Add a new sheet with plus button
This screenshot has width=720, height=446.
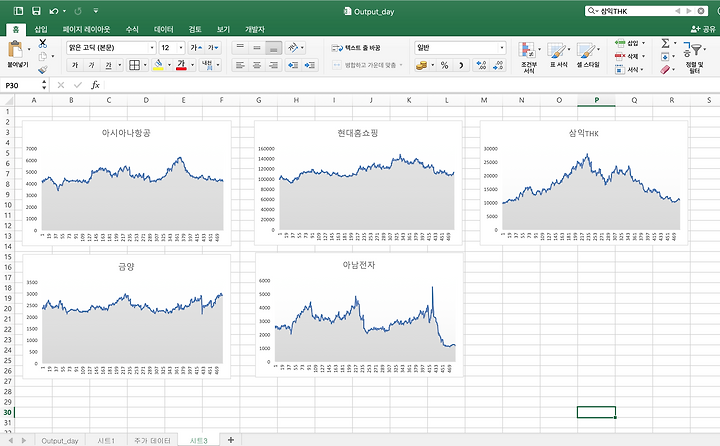click(231, 440)
